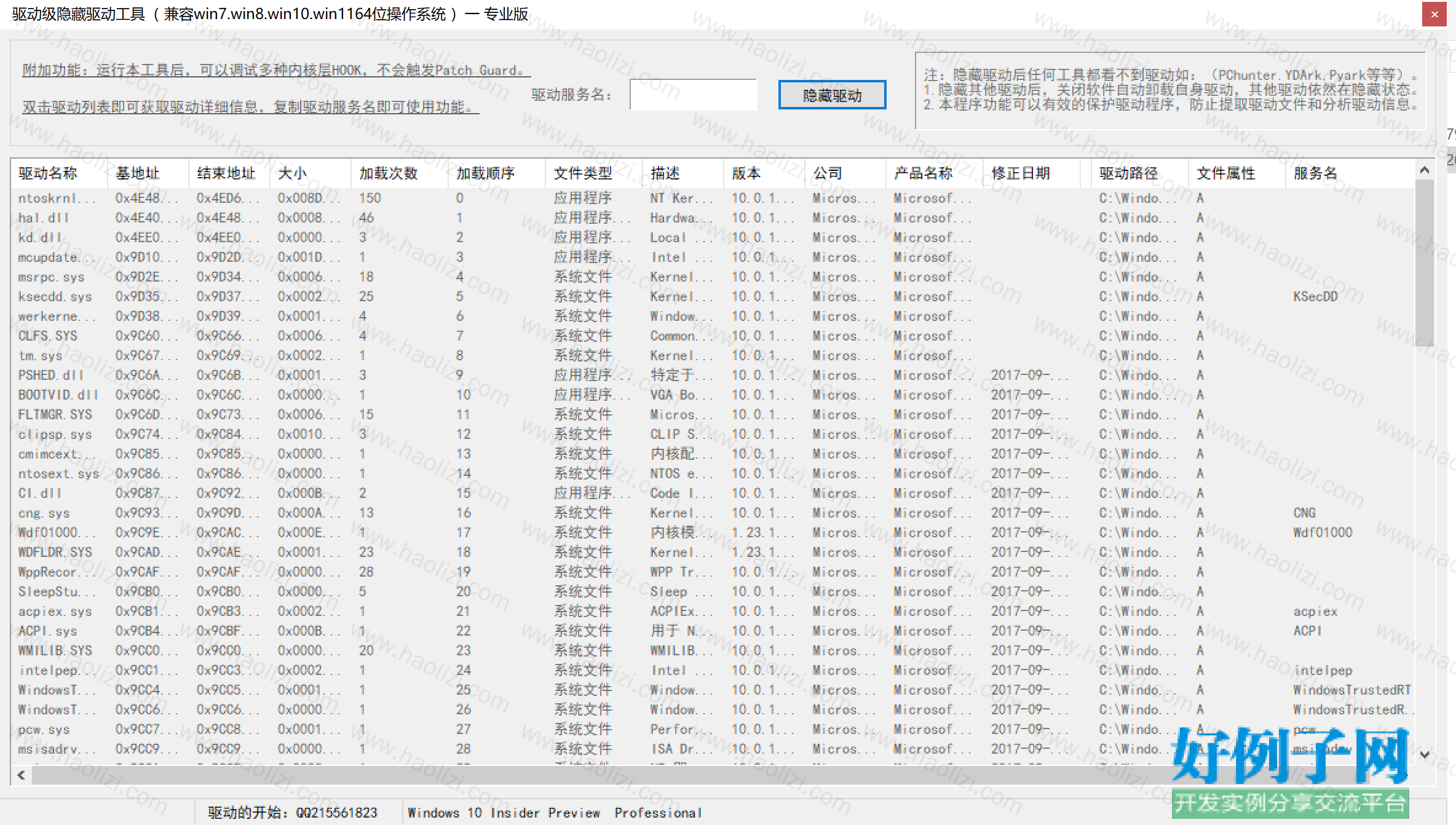Viewport: 1456px width, 825px height.
Task: Sort by 大小 column header
Action: pos(311,173)
